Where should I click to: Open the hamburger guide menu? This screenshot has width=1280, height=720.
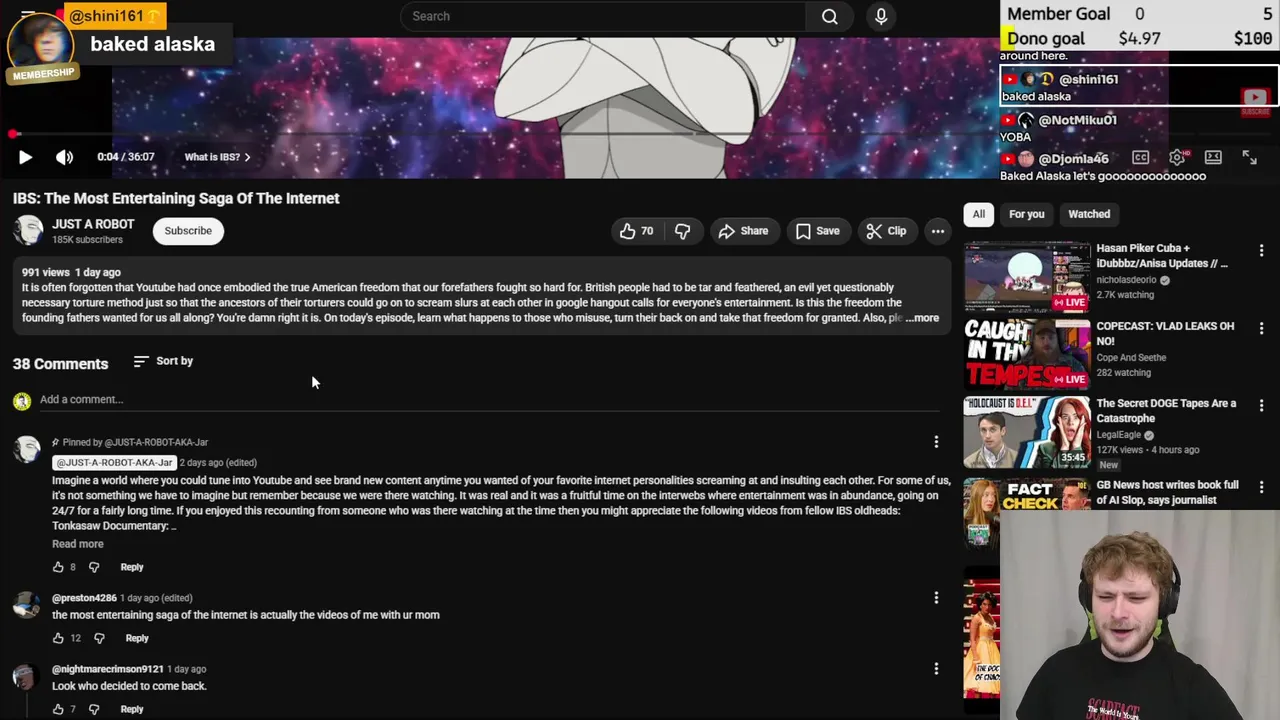coord(28,16)
